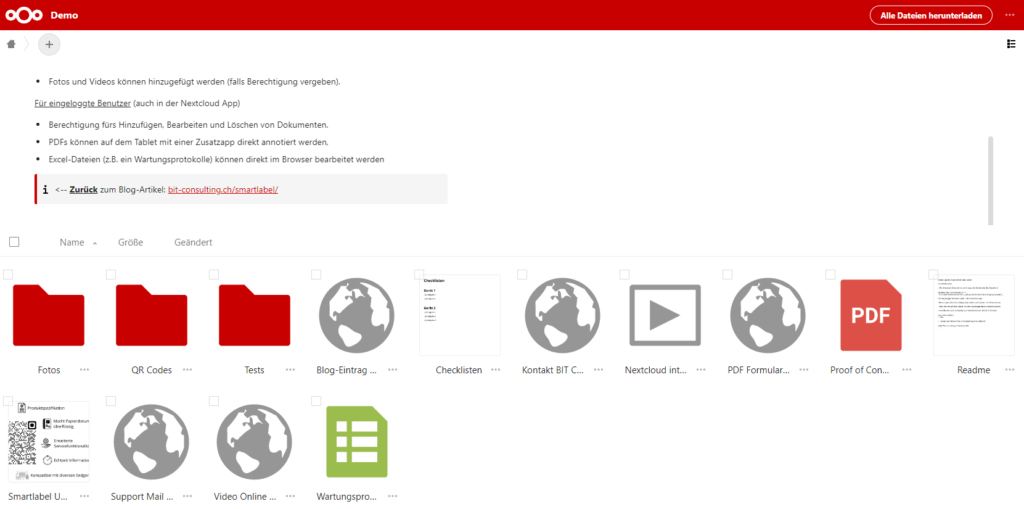1024x509 pixels.
Task: Click the description panel vertical scrollbar
Action: click(991, 180)
